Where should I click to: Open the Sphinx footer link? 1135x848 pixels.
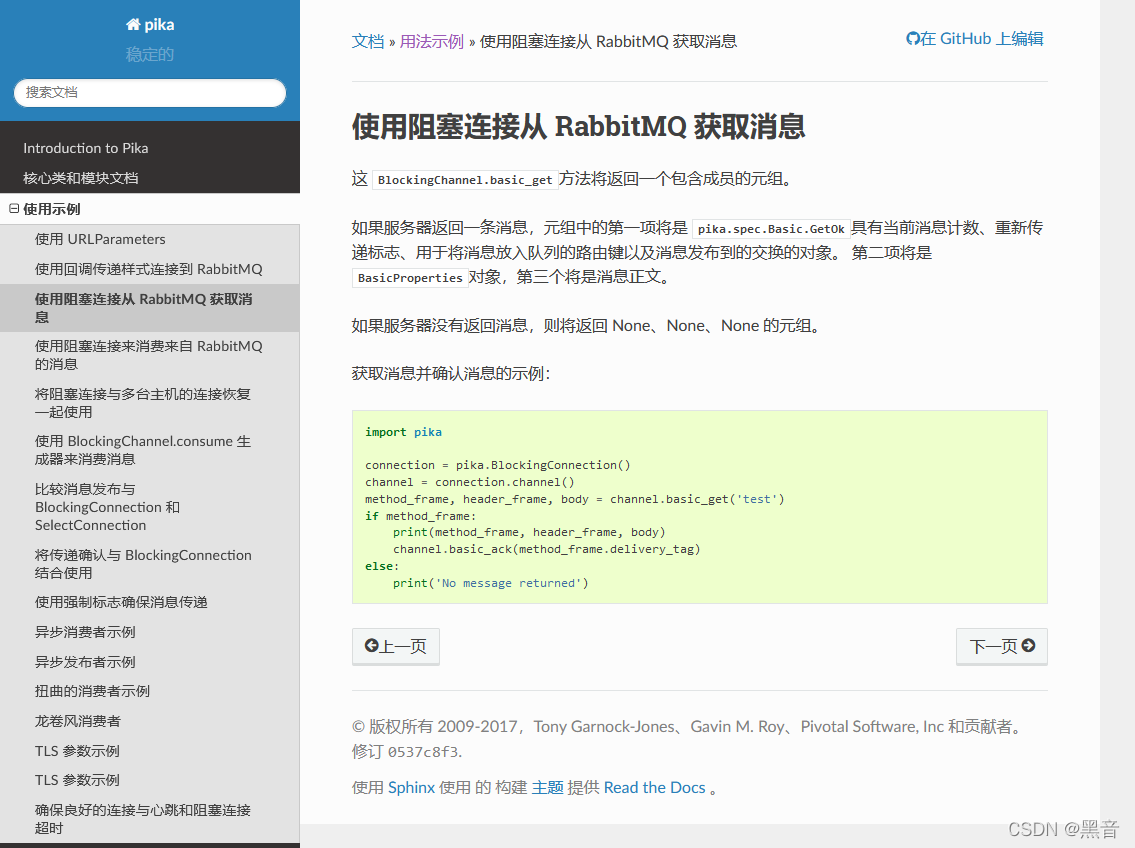click(x=411, y=787)
